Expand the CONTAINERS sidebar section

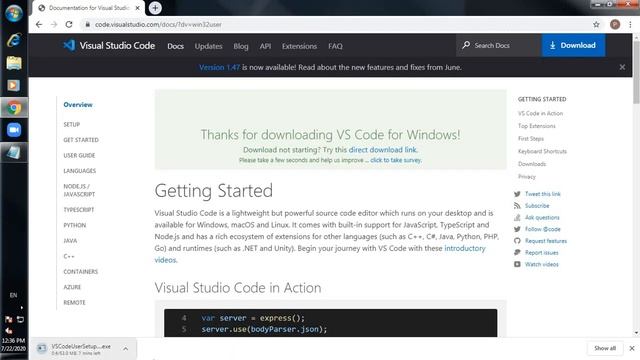tap(80, 272)
